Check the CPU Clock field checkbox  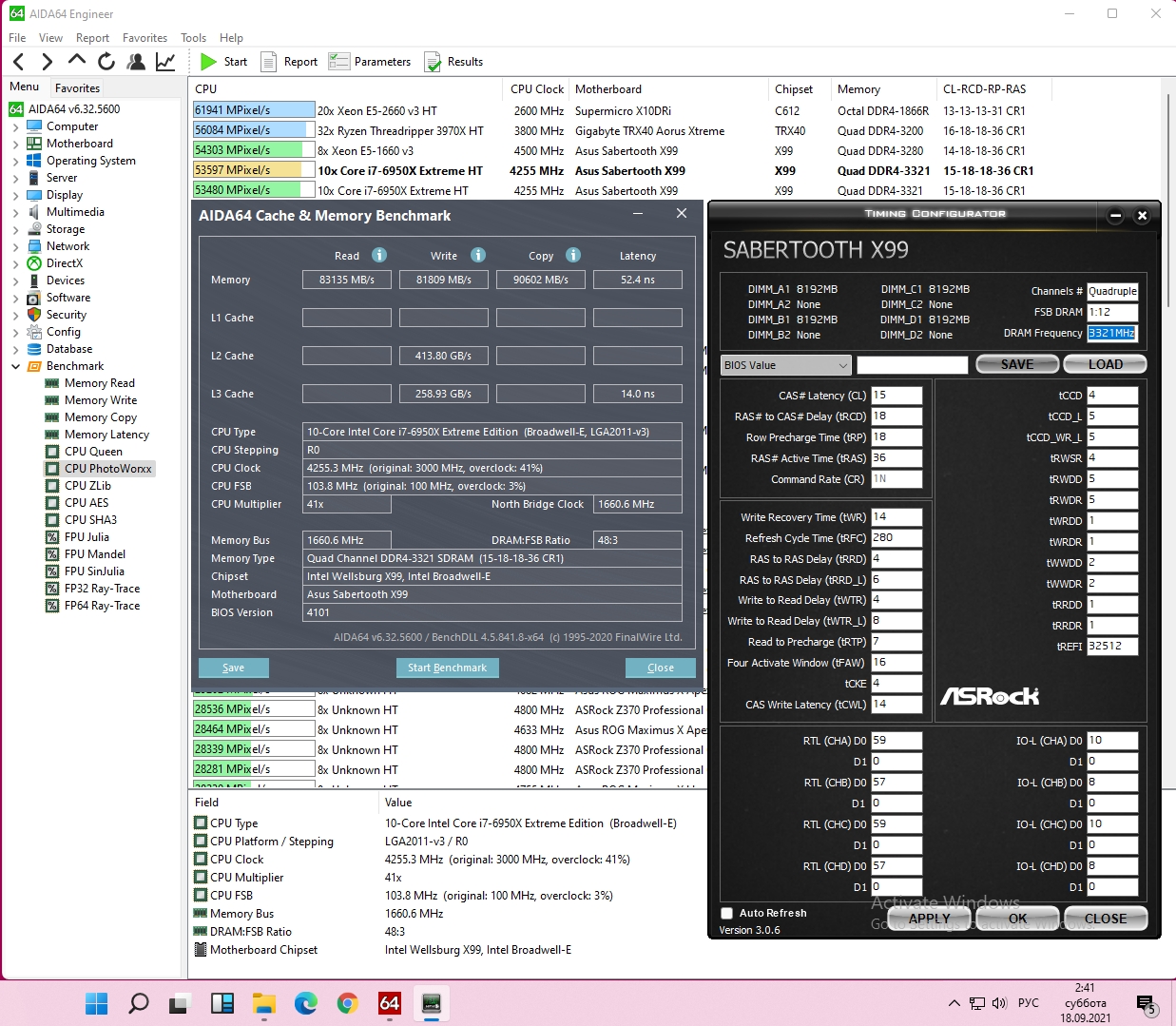tap(201, 860)
